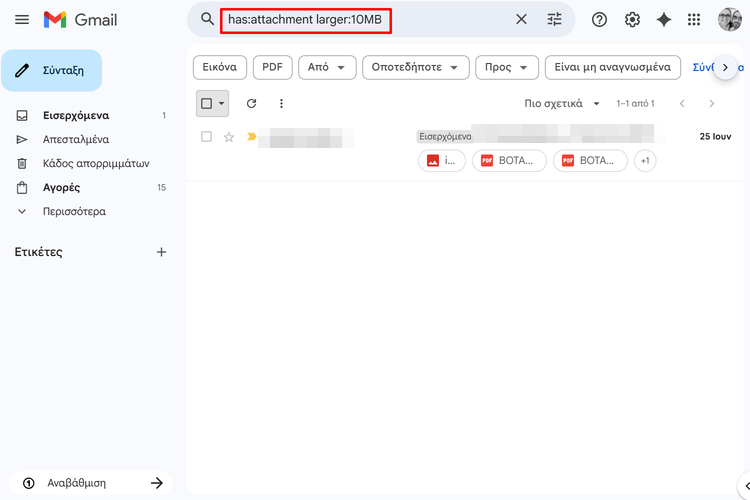
Task: Open the main menu hamburger icon
Action: (x=22, y=20)
